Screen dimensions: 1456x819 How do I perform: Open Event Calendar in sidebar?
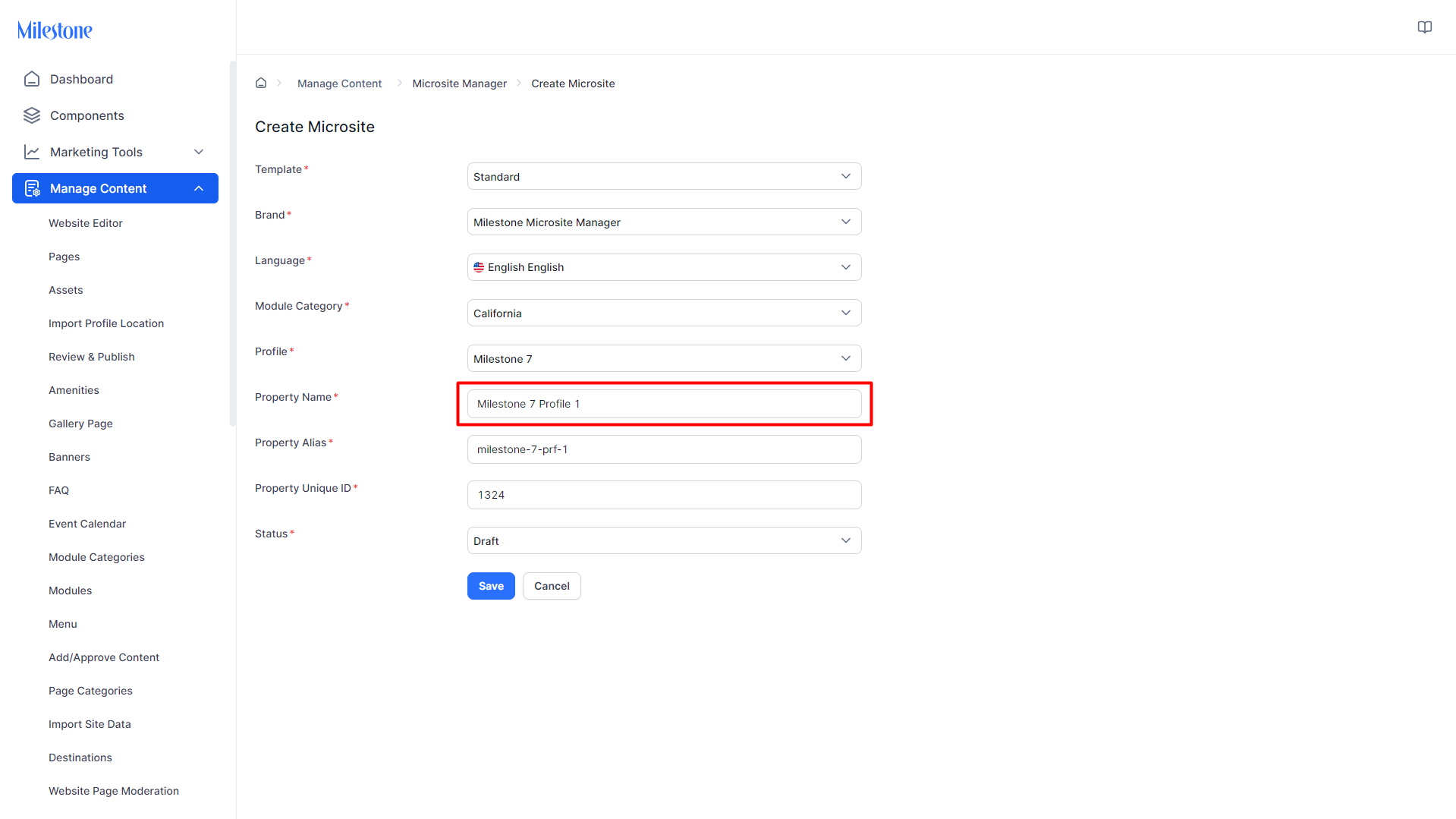pos(87,524)
